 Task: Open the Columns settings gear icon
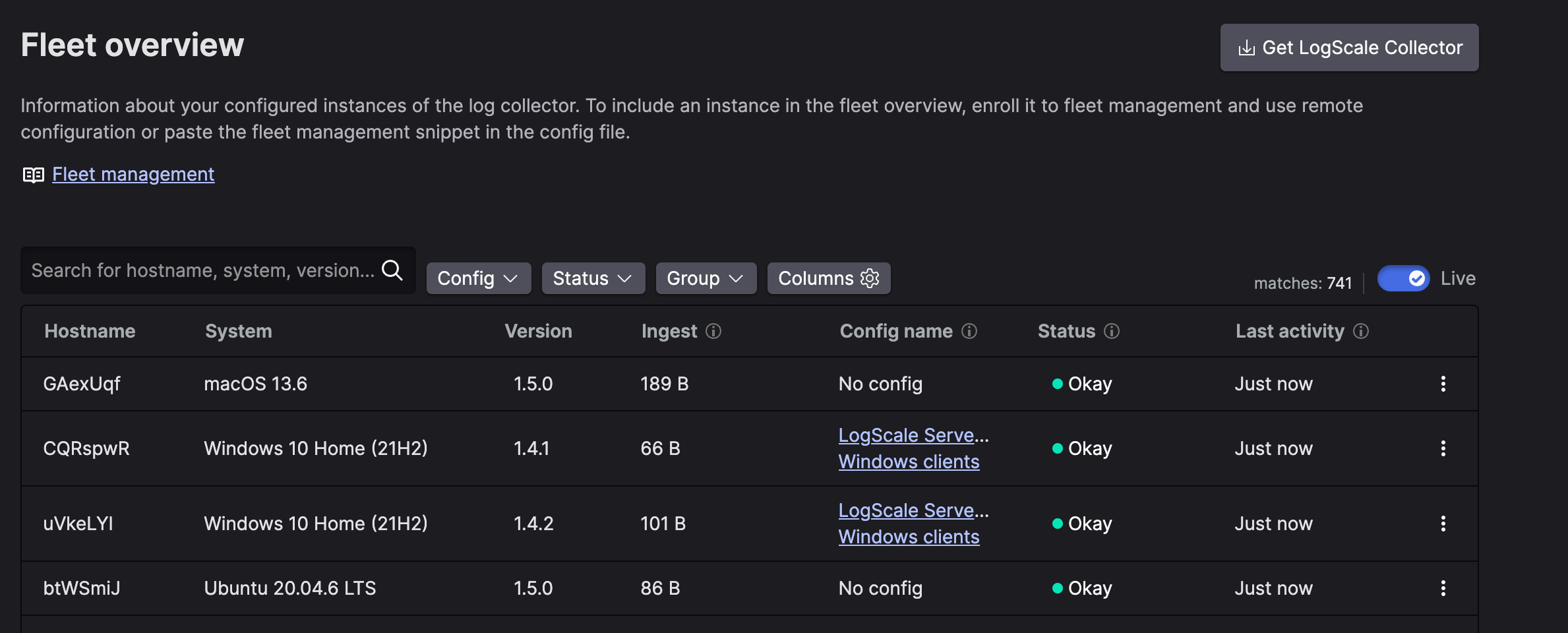point(869,278)
